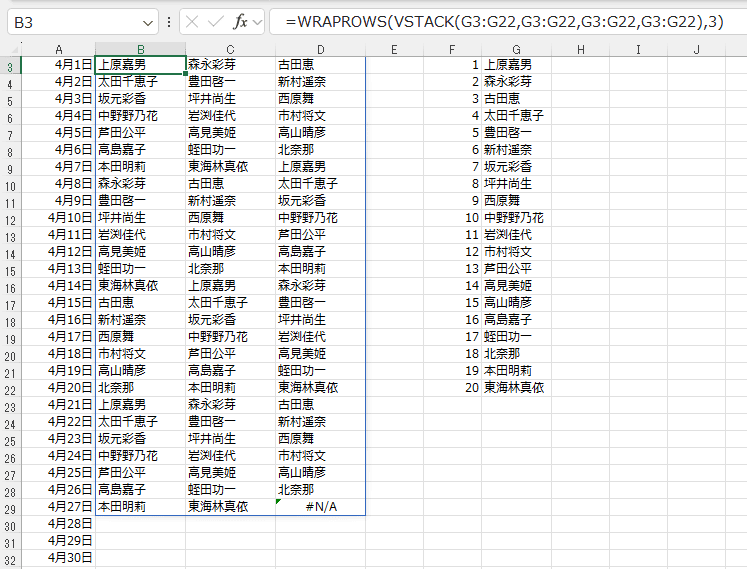Select the cell containing 4月1日
The width and height of the screenshot is (747, 569).
tap(60, 65)
